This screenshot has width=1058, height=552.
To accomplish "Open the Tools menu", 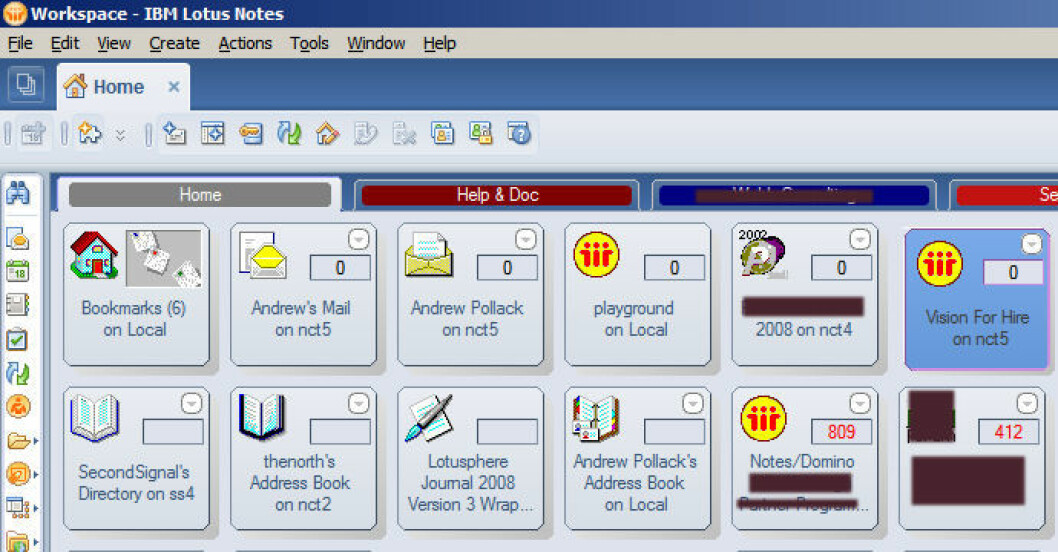I will (309, 43).
